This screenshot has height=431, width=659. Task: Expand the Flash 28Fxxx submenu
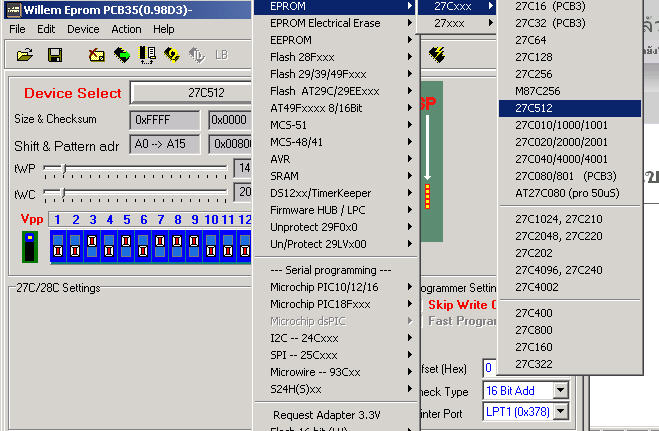337,57
